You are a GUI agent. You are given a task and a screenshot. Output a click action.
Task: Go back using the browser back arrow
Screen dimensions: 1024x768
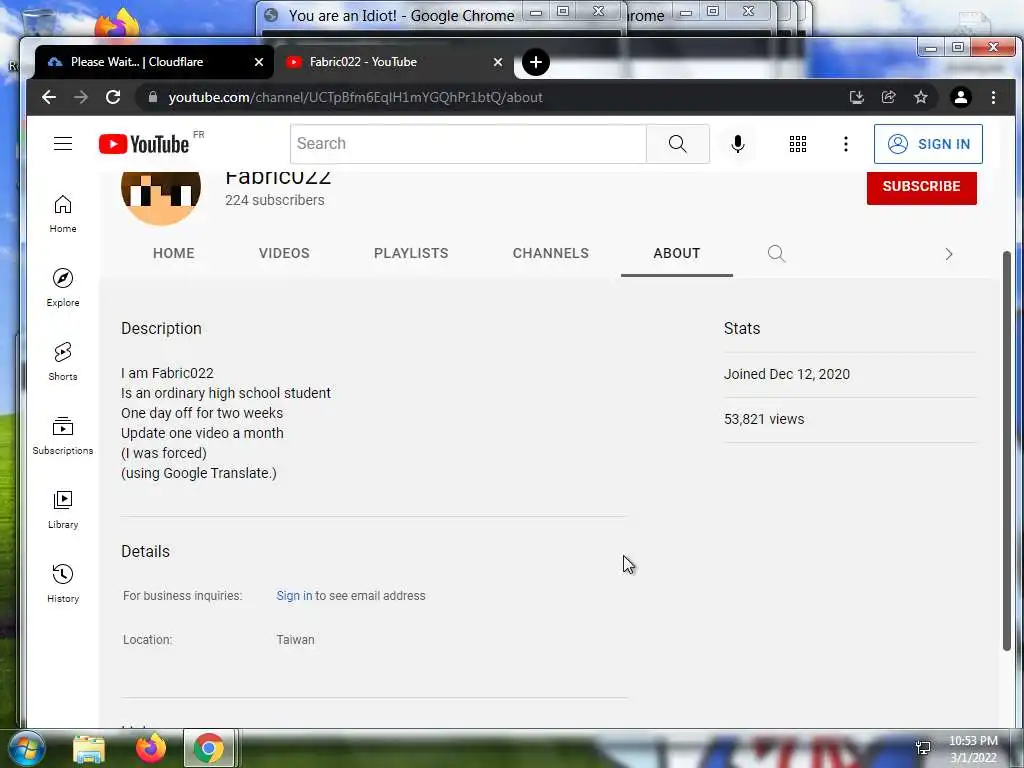[49, 97]
